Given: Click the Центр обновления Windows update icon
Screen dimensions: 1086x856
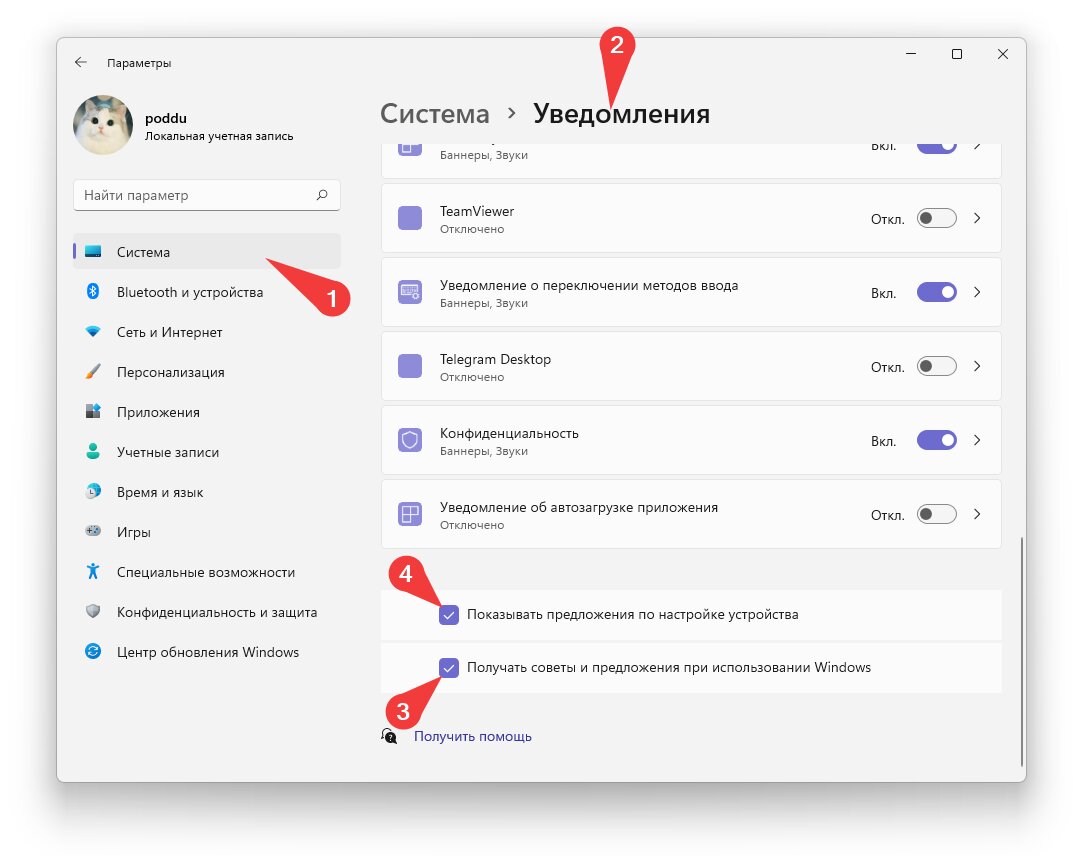Looking at the screenshot, I should click(x=93, y=652).
